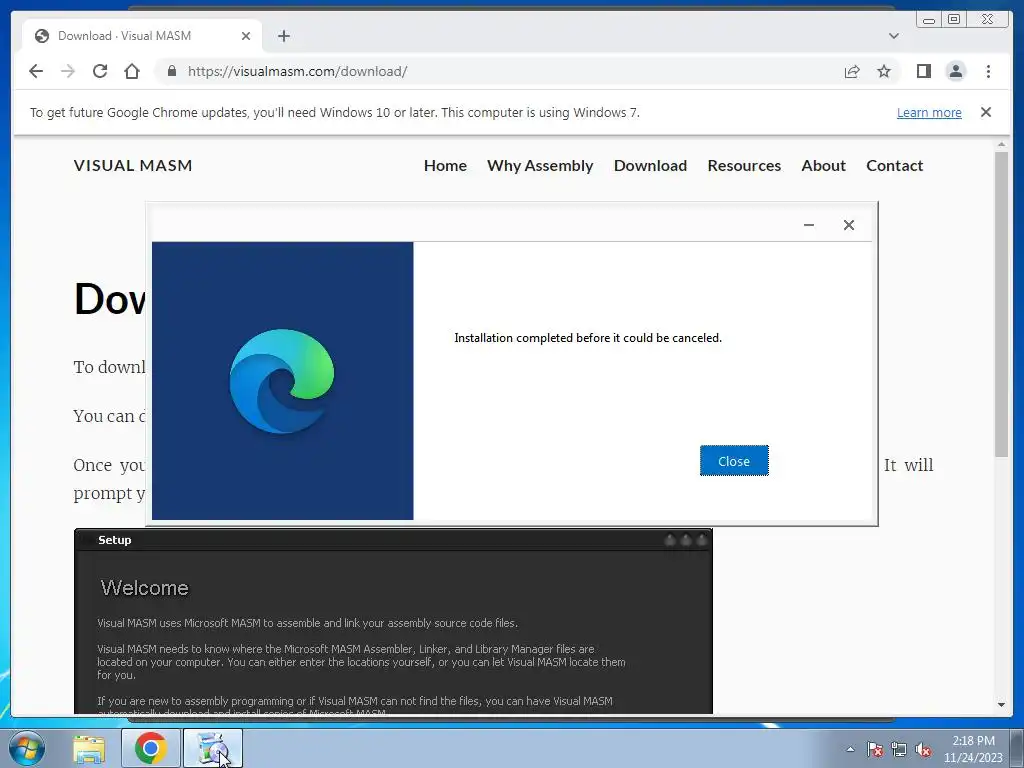
Task: Go to Chrome home page icon
Action: (x=132, y=71)
